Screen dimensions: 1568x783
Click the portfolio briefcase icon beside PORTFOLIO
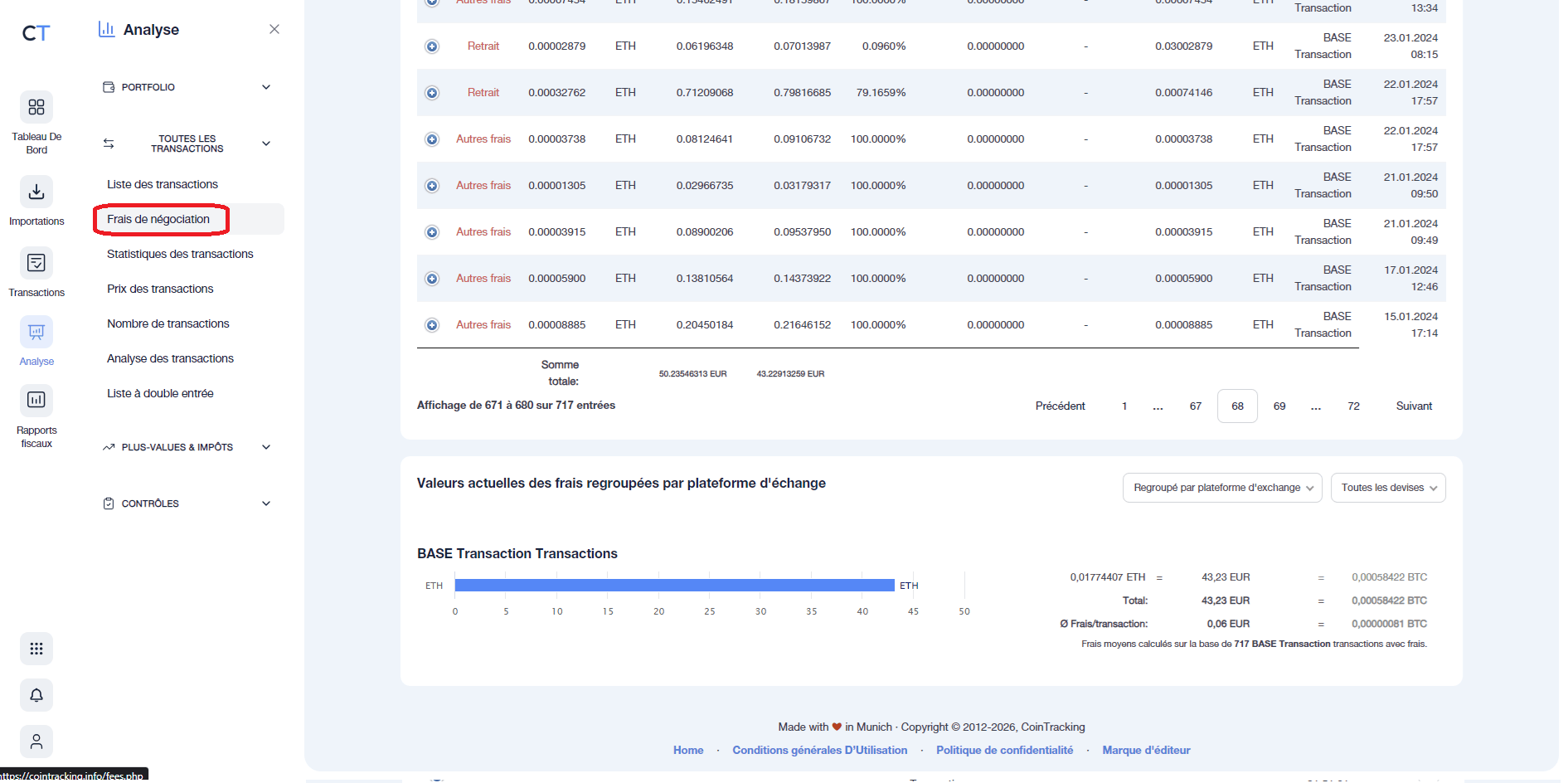[108, 86]
